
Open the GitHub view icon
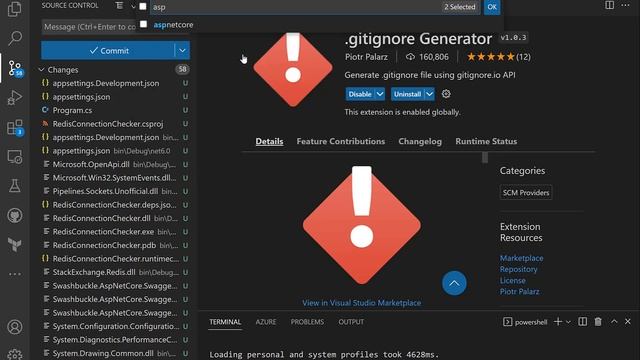point(15,216)
